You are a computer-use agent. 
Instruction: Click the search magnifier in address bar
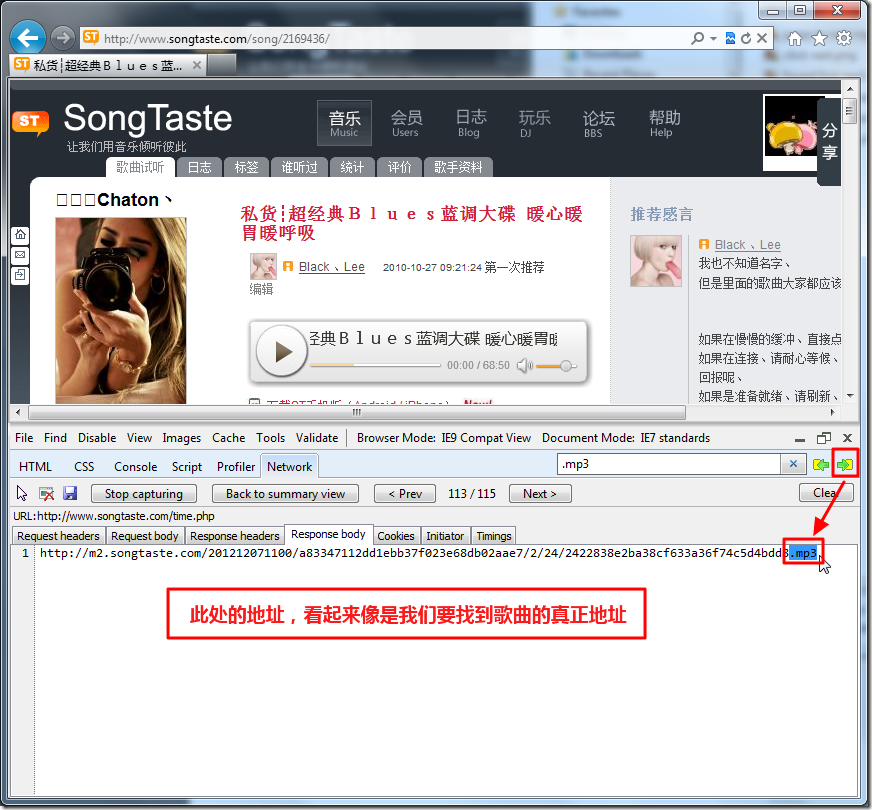point(697,38)
